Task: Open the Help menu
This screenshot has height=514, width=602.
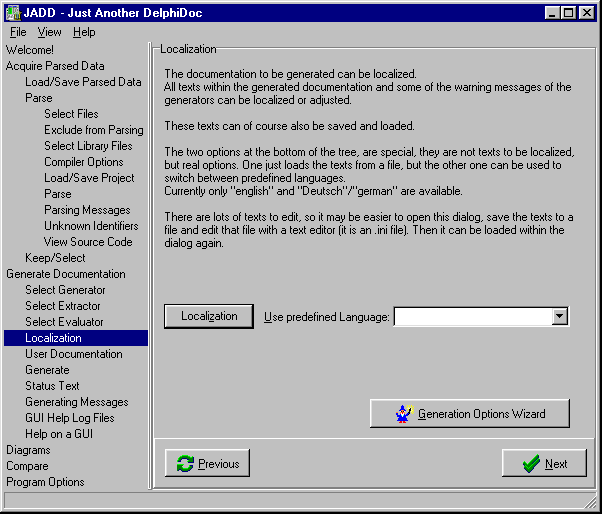Action: (84, 32)
